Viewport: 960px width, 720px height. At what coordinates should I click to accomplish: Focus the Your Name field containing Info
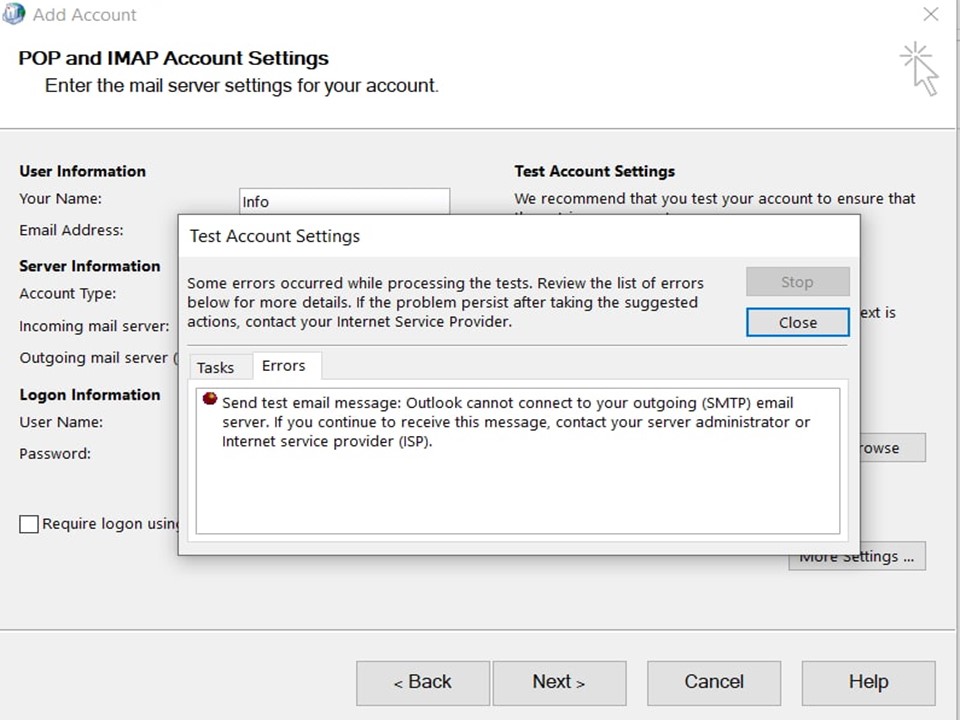click(x=344, y=201)
